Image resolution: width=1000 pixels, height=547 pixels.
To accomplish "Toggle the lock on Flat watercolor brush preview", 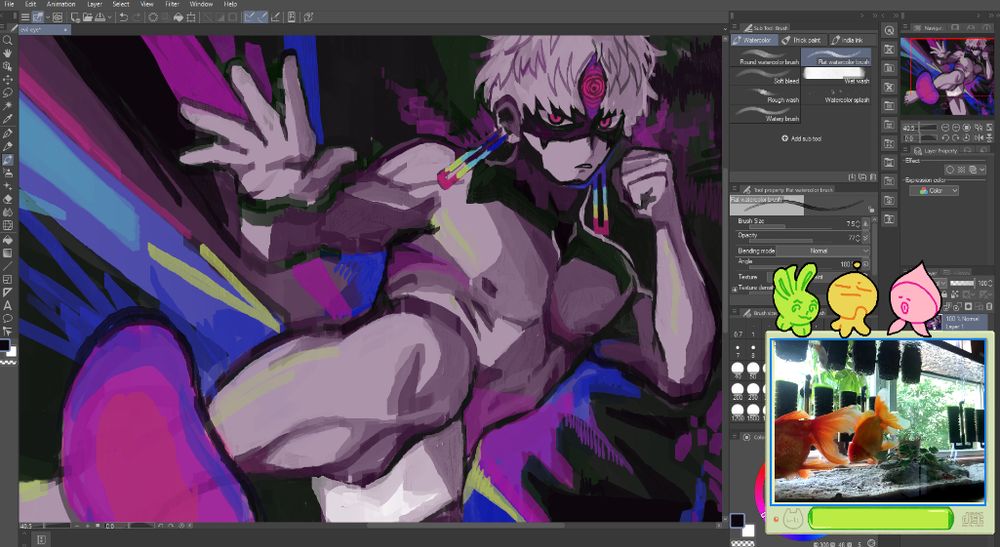I will pyautogui.click(x=871, y=210).
